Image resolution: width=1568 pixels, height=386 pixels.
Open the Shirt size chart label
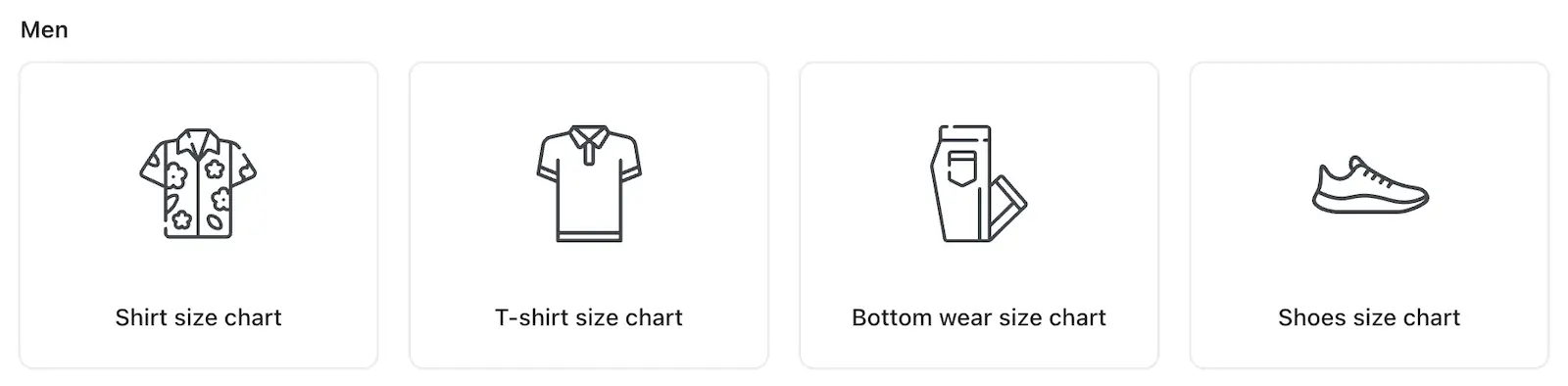[198, 317]
